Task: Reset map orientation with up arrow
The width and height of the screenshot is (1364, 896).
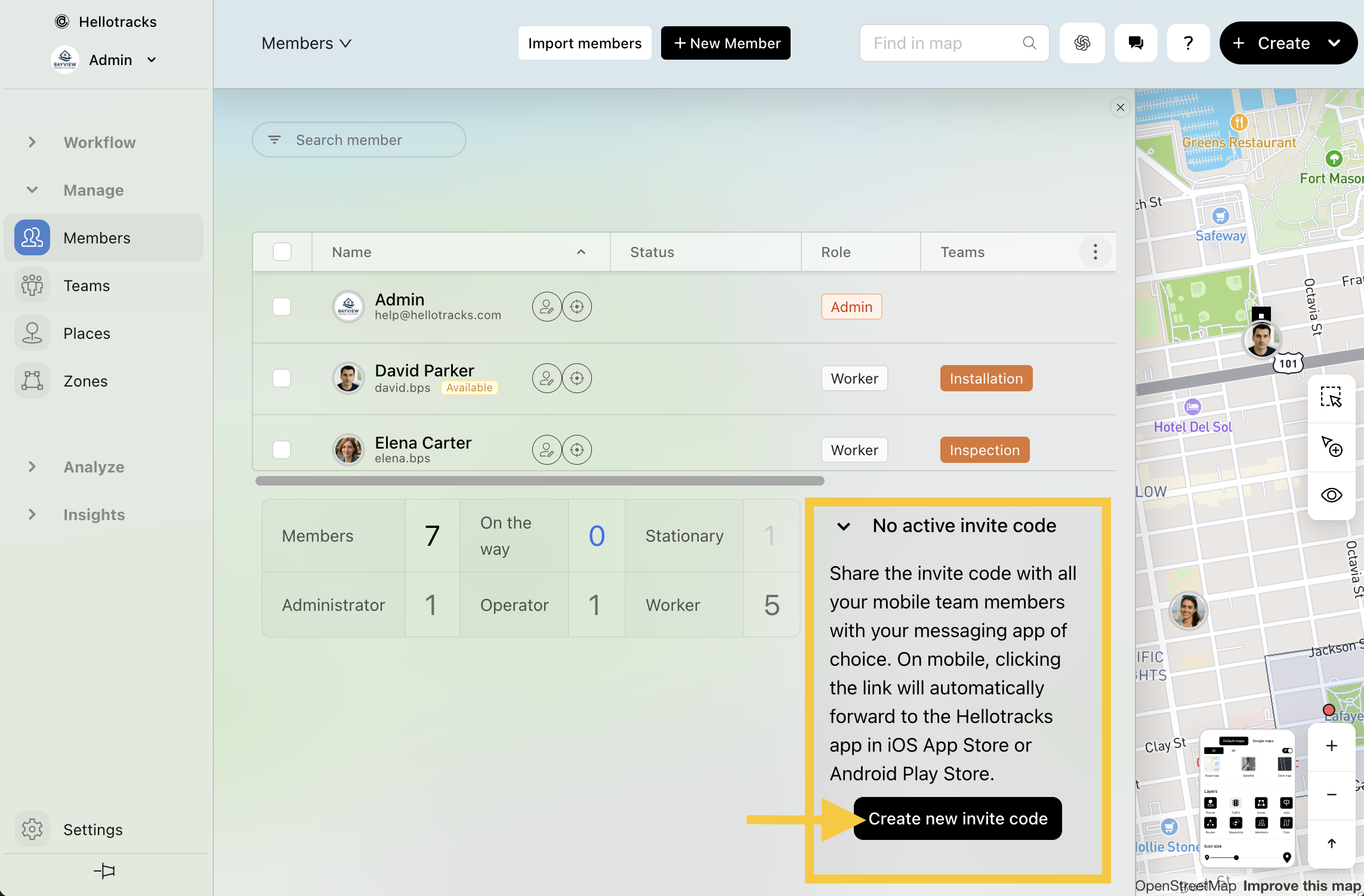Action: (1331, 844)
